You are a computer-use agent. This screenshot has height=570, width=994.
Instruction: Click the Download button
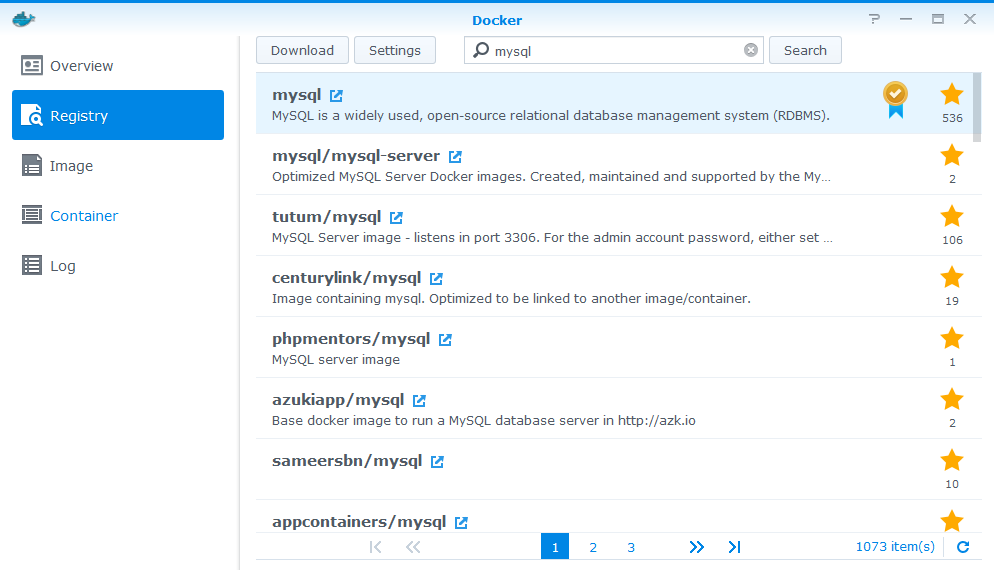point(302,50)
